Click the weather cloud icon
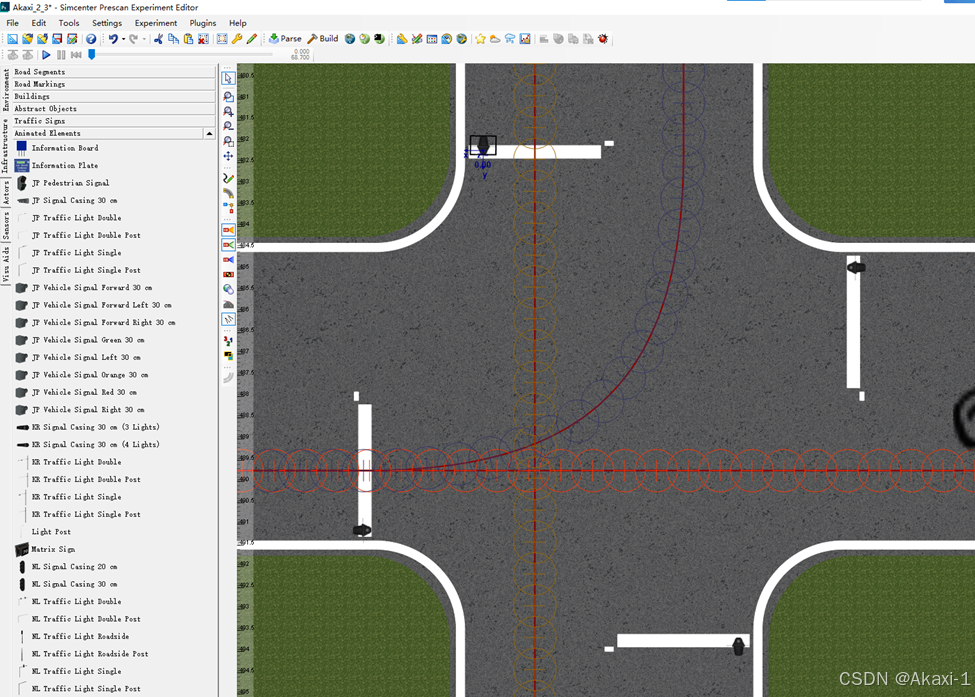 point(495,39)
